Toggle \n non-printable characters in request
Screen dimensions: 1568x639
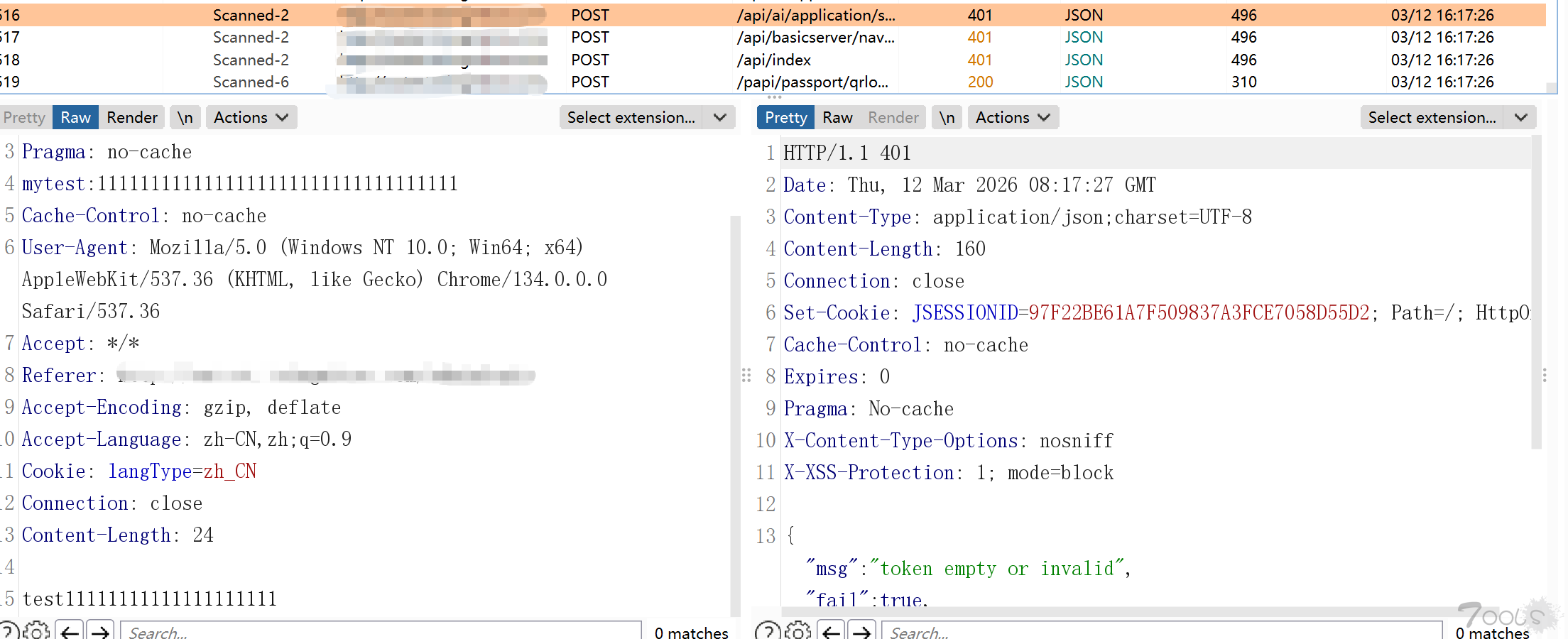pyautogui.click(x=185, y=117)
